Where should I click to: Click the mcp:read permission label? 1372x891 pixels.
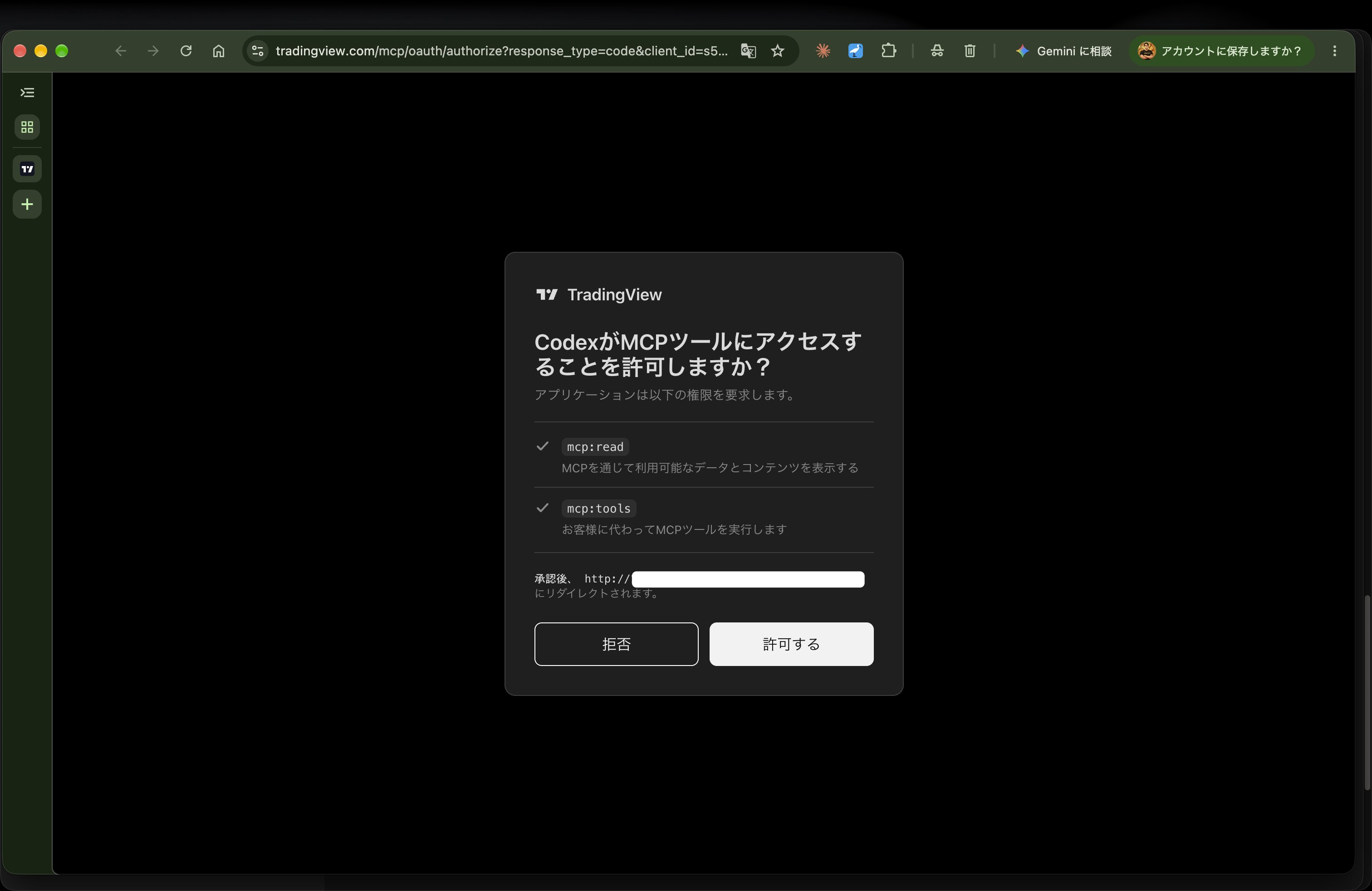595,447
